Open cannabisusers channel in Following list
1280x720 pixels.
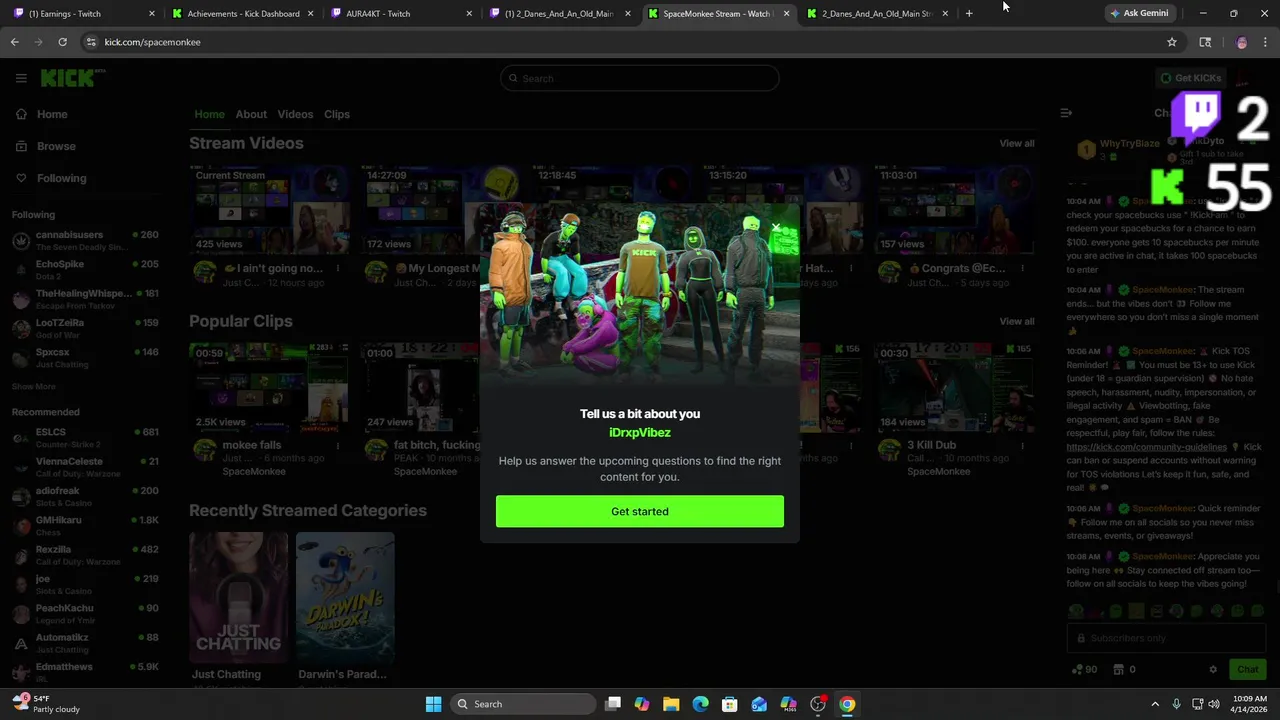85,240
